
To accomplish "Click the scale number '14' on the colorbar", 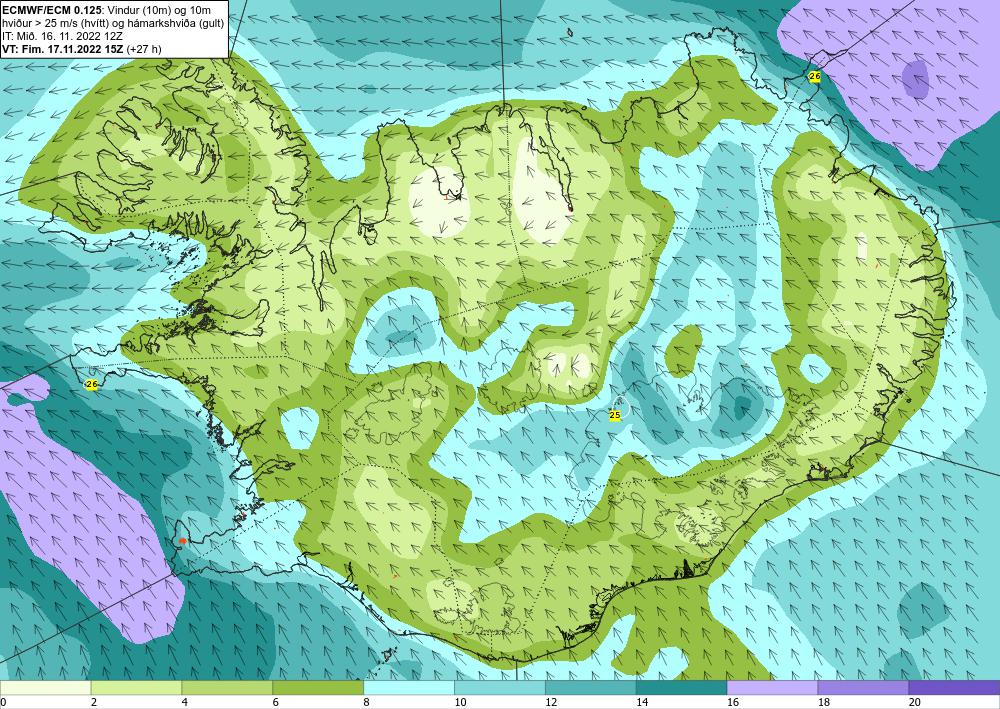I will pyautogui.click(x=642, y=703).
